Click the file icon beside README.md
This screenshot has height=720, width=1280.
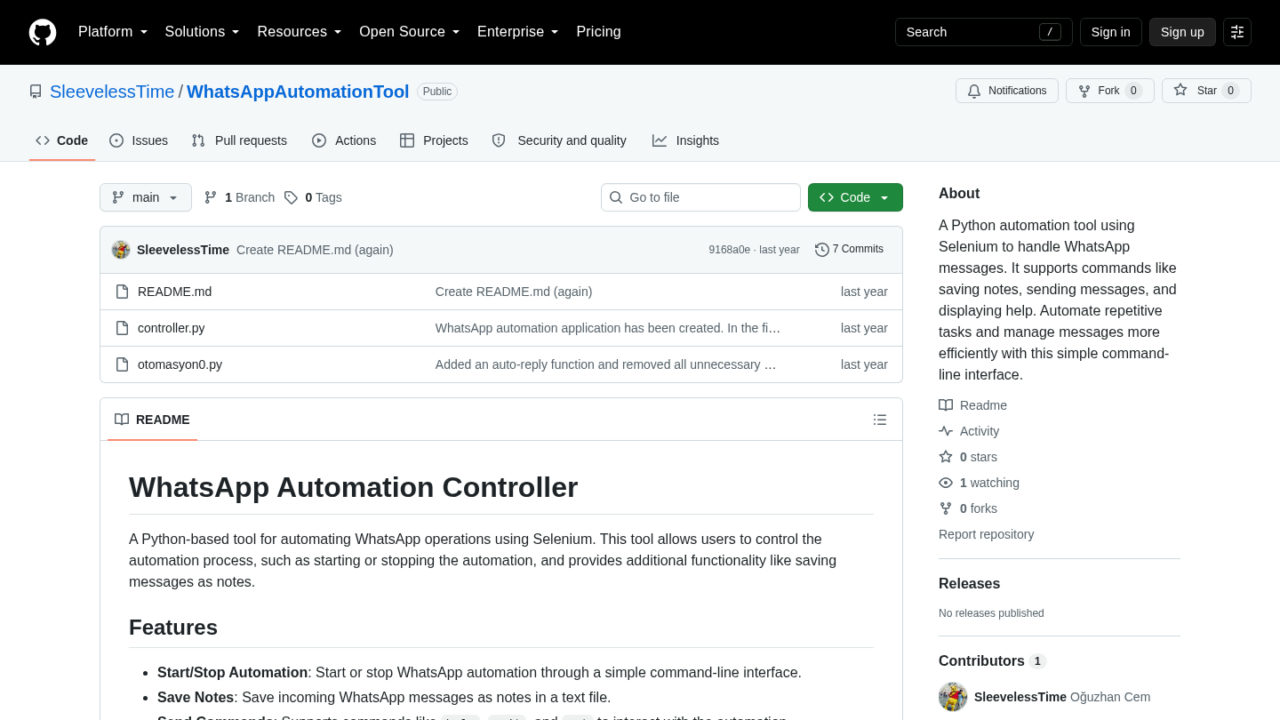[x=122, y=292]
